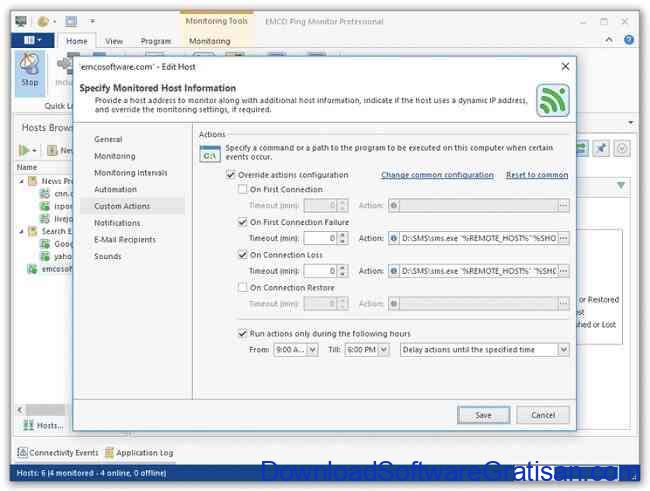Screen dimensions: 650x491
Task: Click the quick access globe icon in title bar
Action: (43, 21)
